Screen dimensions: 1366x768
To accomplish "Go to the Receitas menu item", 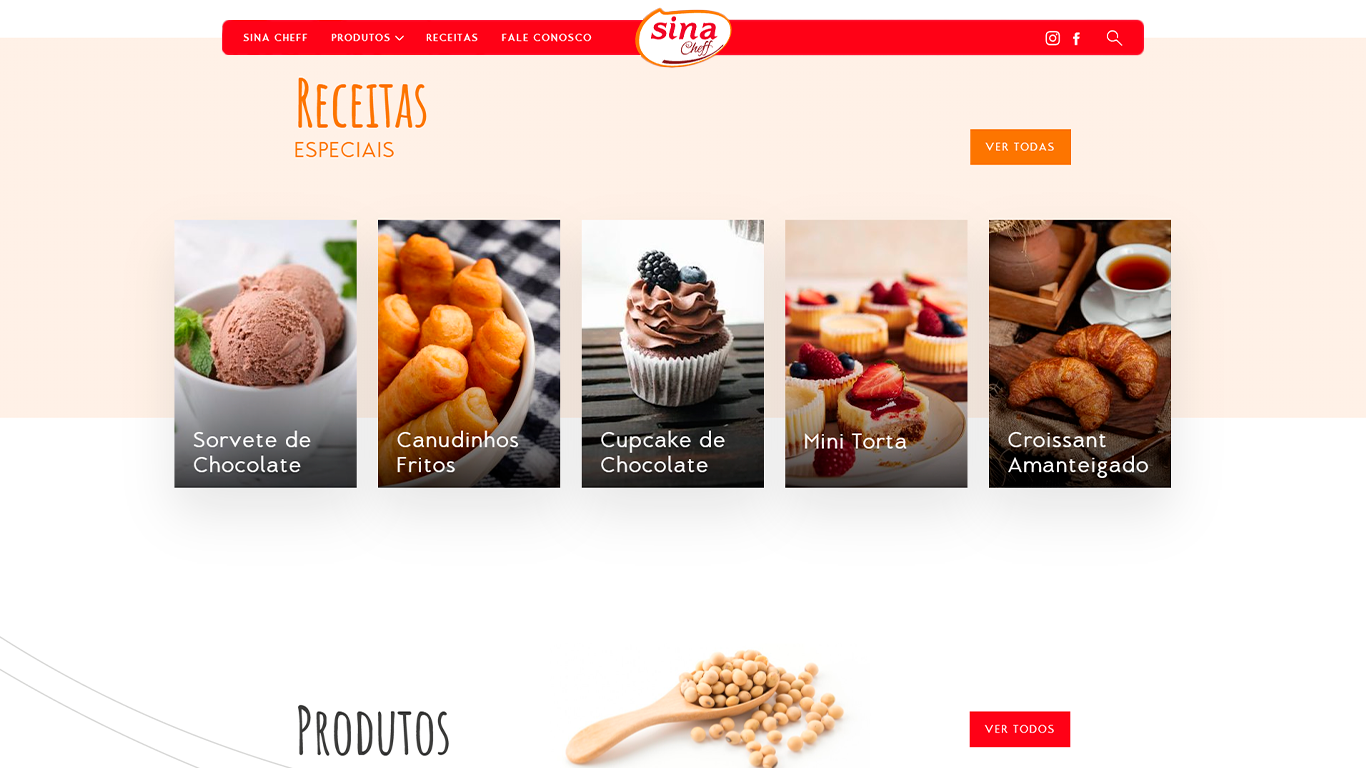I will [x=452, y=38].
